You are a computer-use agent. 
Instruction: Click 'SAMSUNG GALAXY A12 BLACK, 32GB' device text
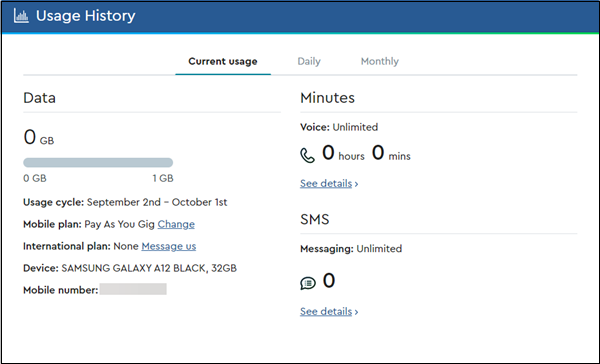pyautogui.click(x=149, y=268)
